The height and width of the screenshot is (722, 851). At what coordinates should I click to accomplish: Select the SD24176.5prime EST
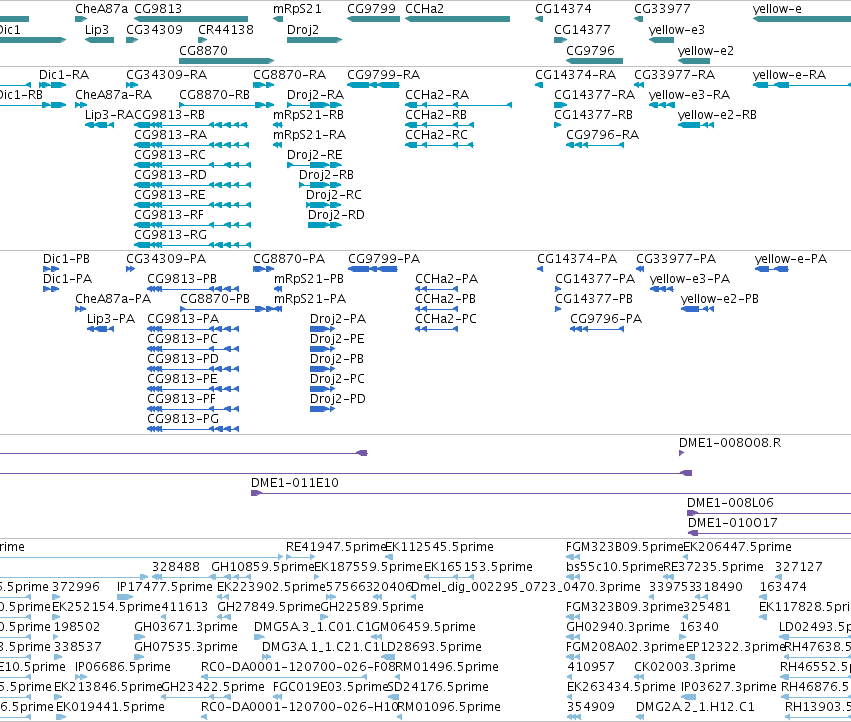click(x=393, y=697)
